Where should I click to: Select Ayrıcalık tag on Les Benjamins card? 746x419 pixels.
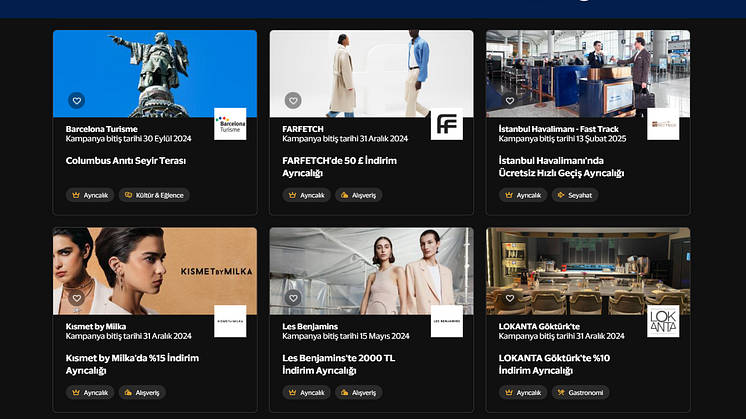click(x=306, y=392)
